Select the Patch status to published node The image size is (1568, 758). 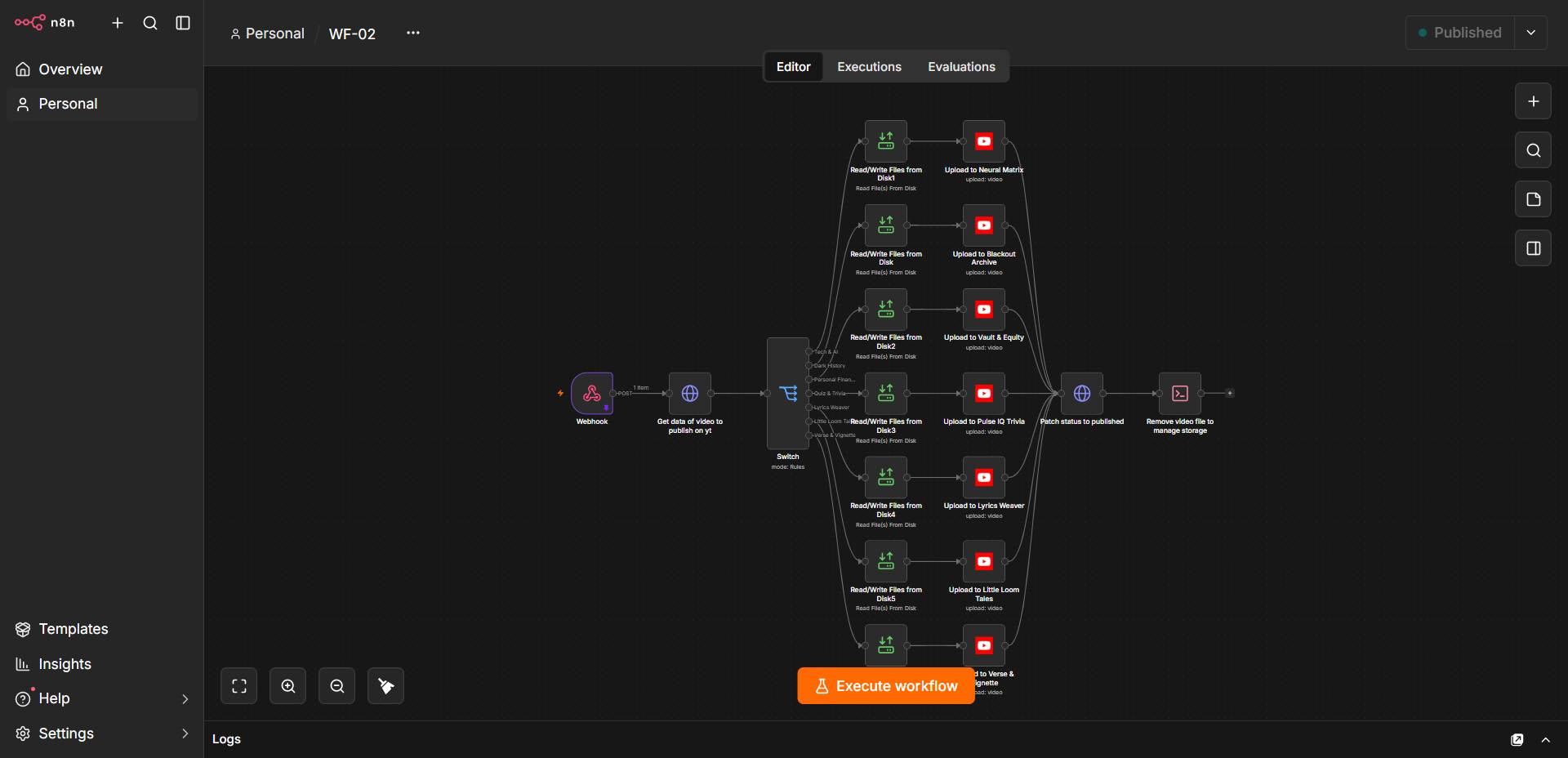pyautogui.click(x=1082, y=394)
